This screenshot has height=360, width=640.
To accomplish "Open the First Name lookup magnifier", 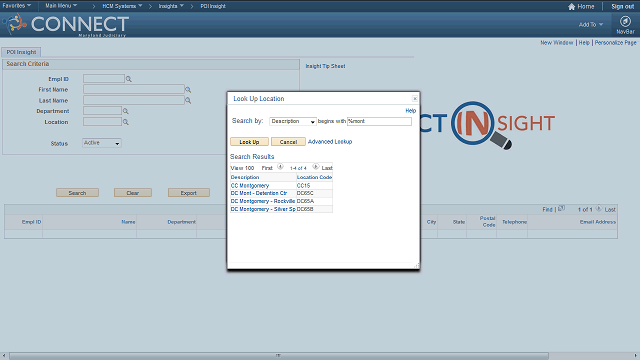I will click(188, 90).
